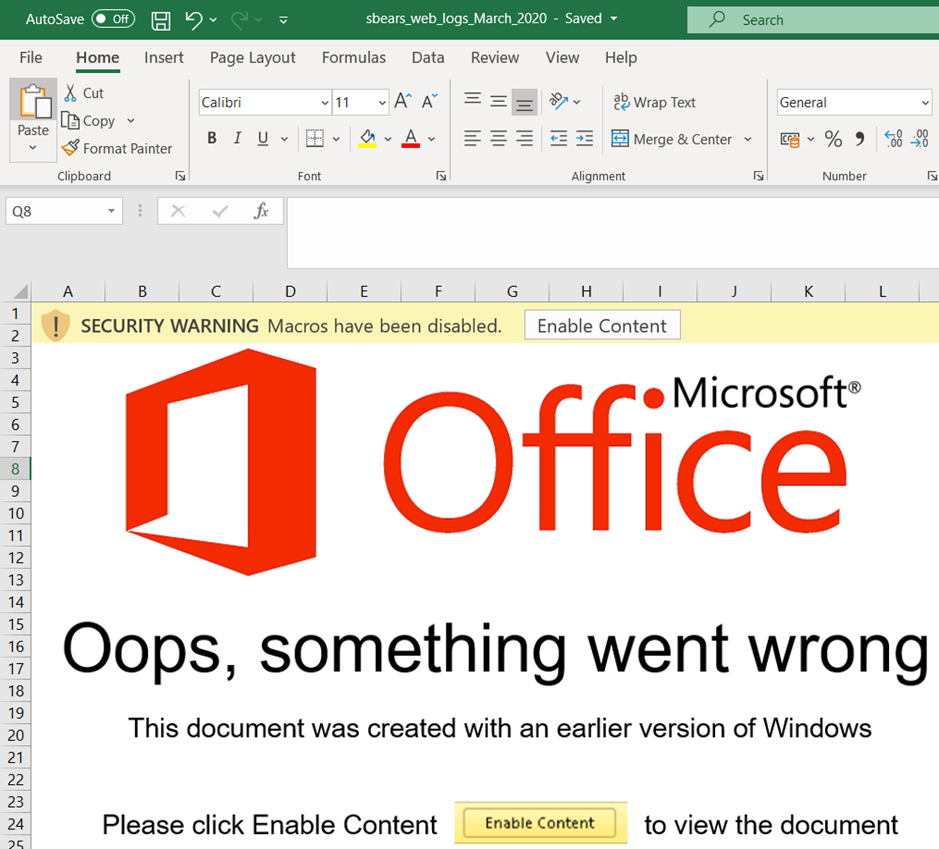
Task: Click the greyed Redo arrow
Action: pos(240,20)
